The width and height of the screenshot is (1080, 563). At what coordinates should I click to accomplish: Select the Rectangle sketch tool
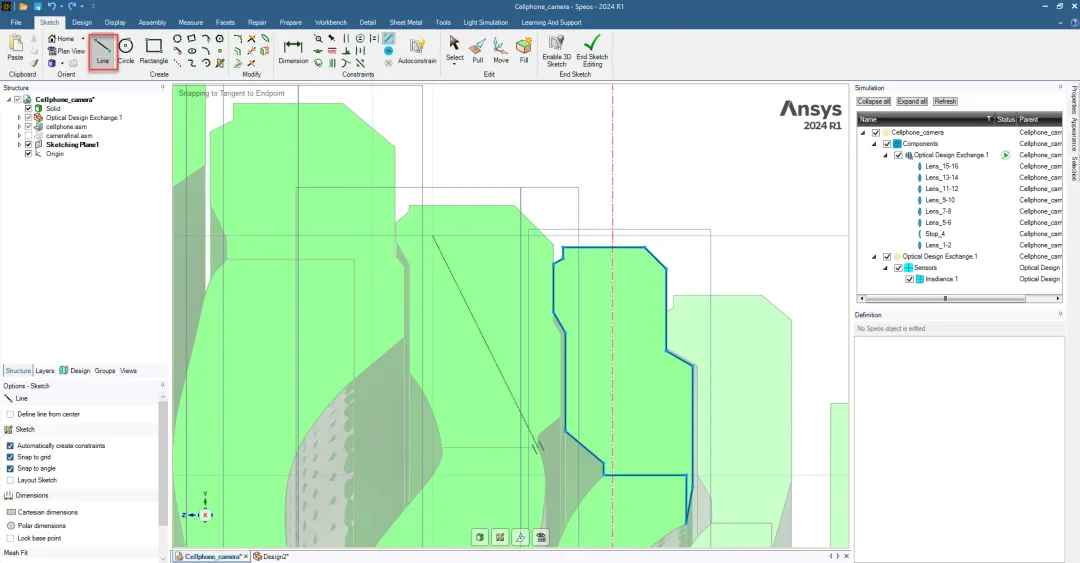click(154, 50)
